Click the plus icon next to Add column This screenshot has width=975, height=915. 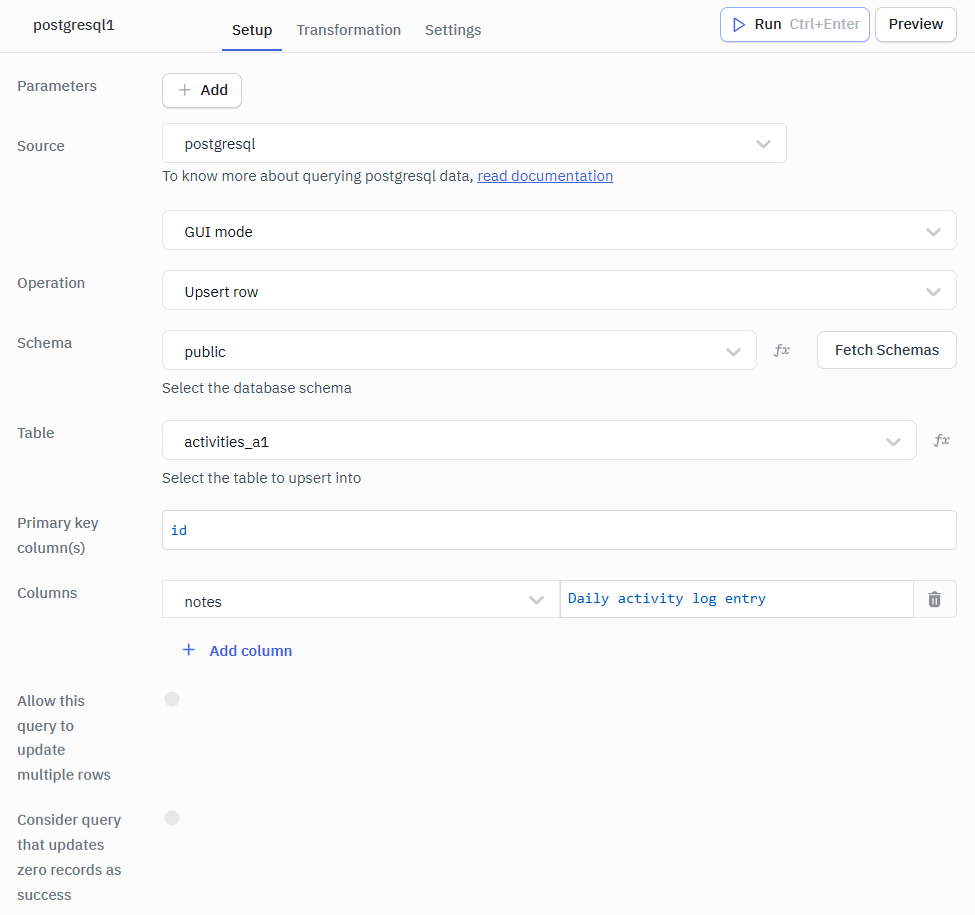tap(189, 650)
